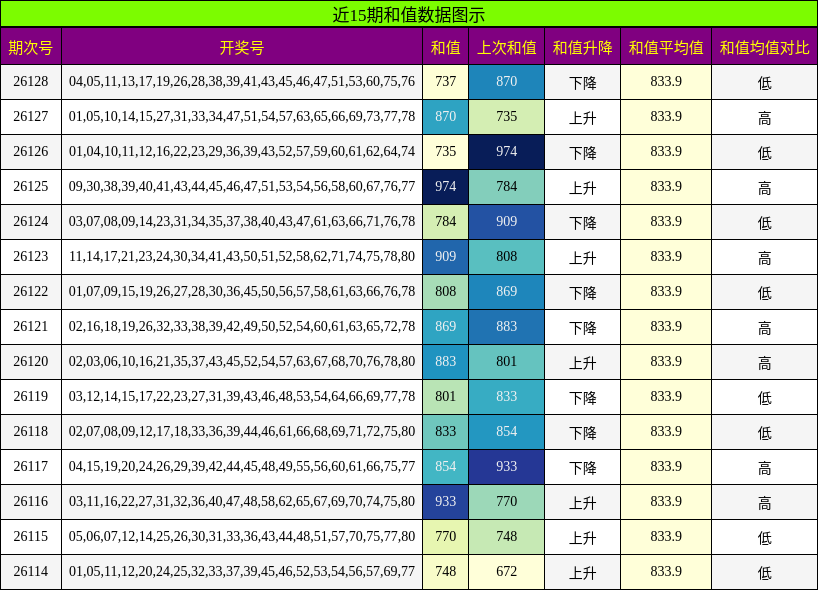Viewport: 818px width, 590px height.
Task: Click the draw numbers starting 02,16,18,19
Action: 242,326
